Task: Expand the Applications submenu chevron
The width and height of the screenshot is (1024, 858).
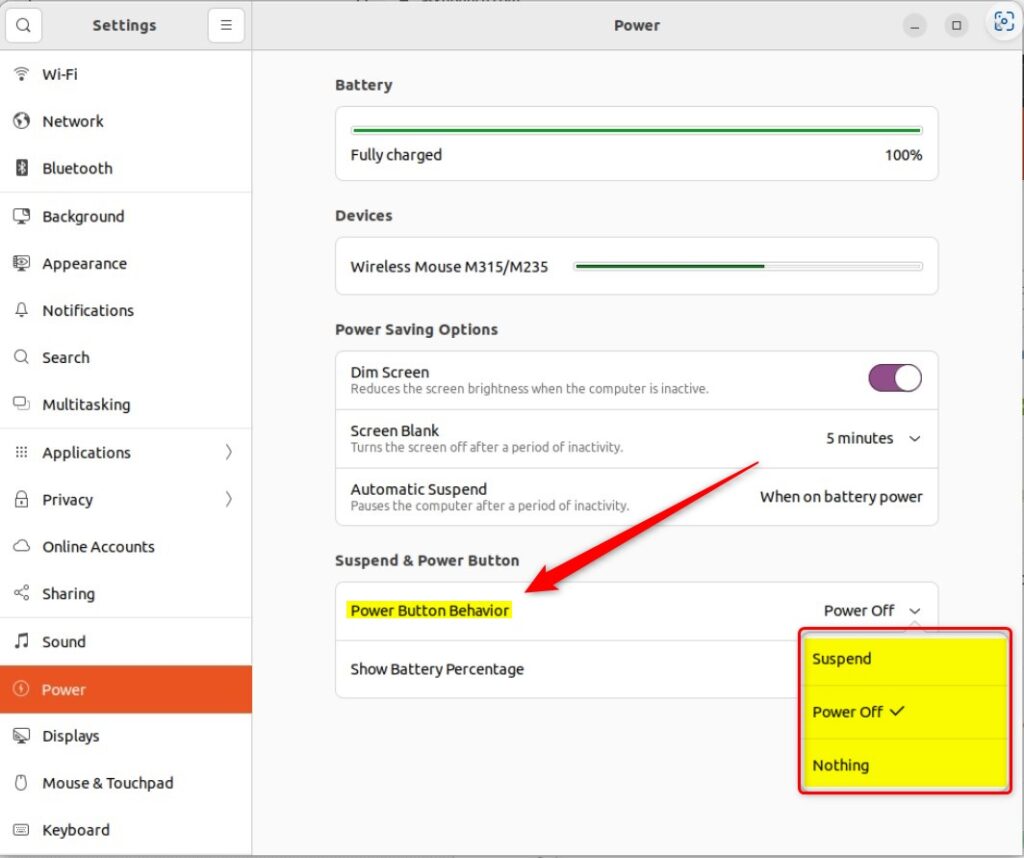Action: (228, 452)
